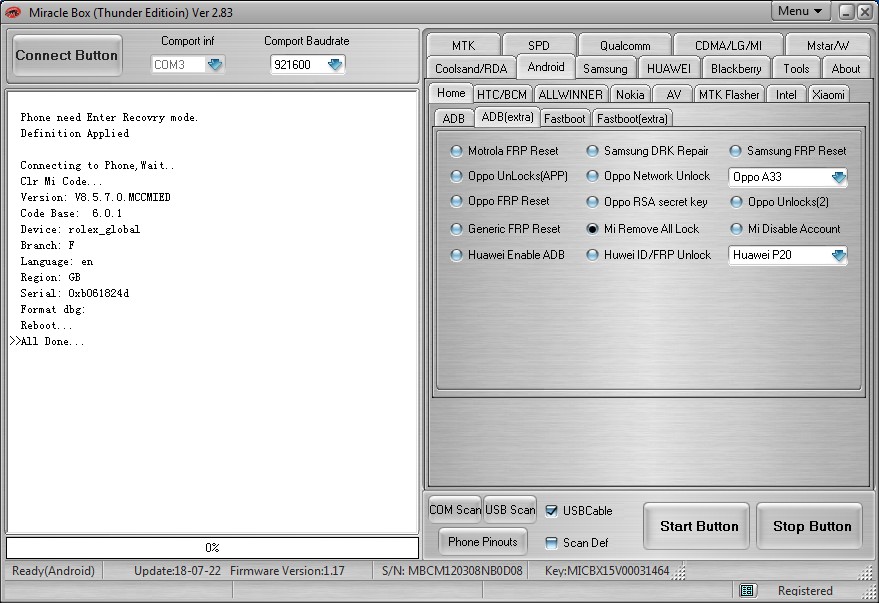Enable the Scan Def checkbox

(x=552, y=542)
